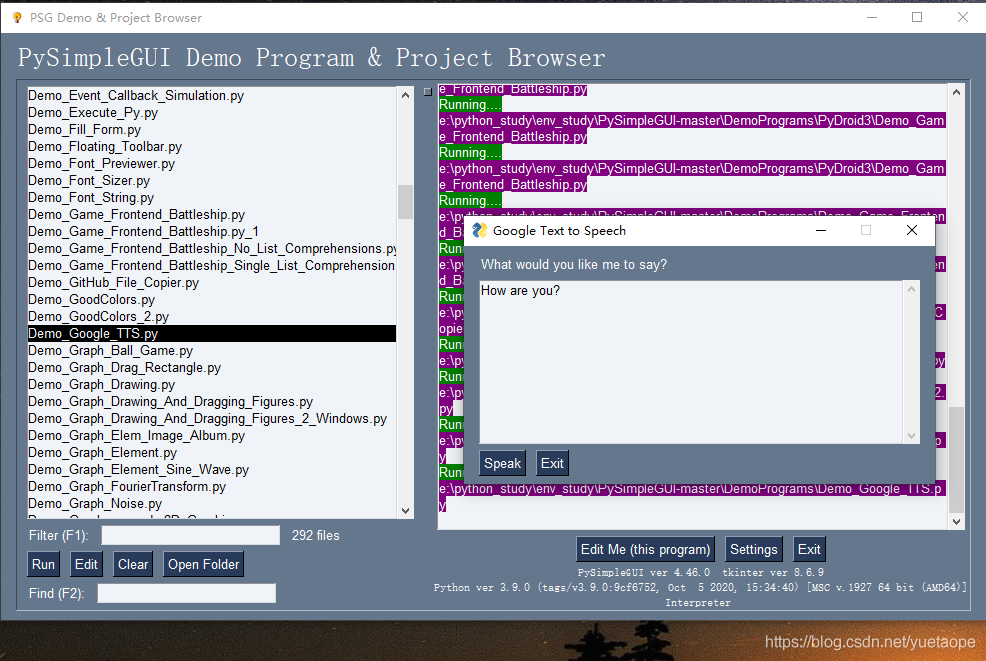Image resolution: width=986 pixels, height=661 pixels.
Task: Click Edit Me (this program) button
Action: pos(645,549)
